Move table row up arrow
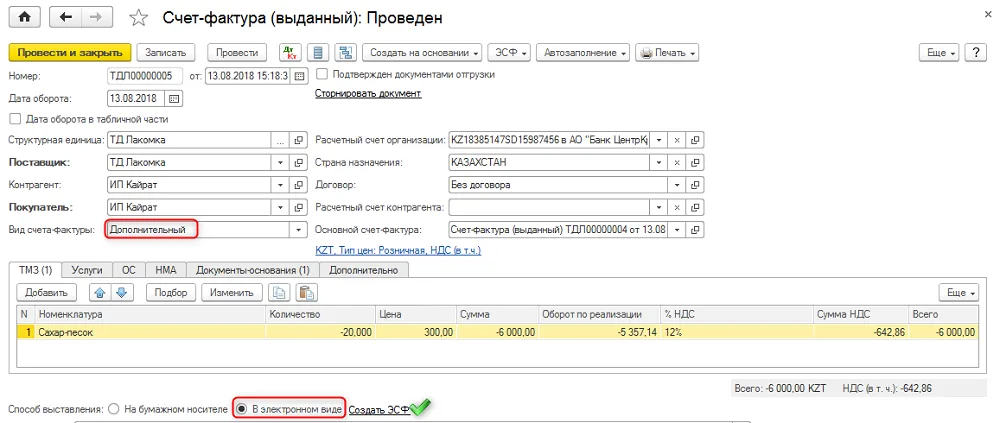 tap(99, 292)
